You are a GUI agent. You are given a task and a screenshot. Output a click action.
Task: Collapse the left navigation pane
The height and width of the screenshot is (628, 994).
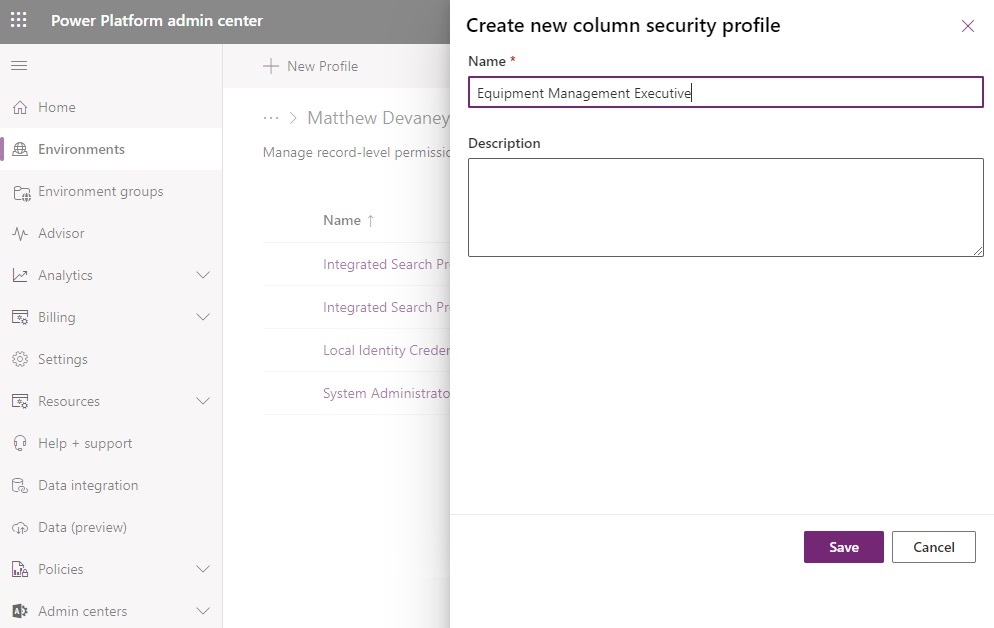click(x=19, y=66)
